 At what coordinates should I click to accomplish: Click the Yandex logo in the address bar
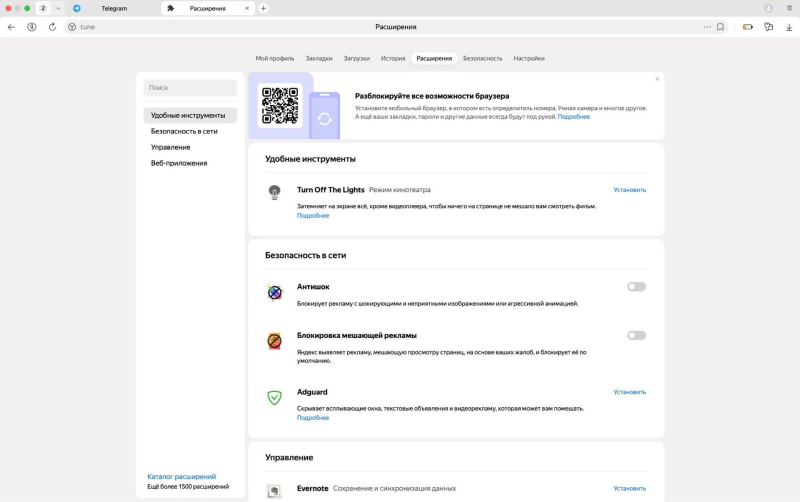click(x=72, y=27)
